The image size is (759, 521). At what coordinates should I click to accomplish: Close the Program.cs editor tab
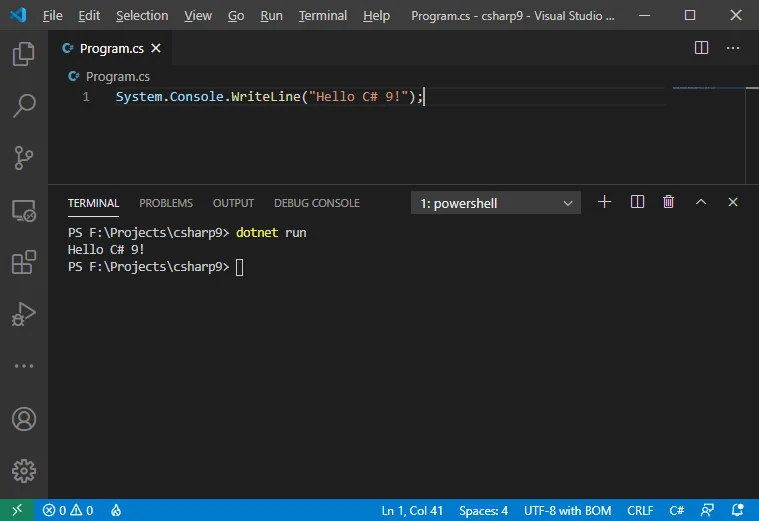click(x=157, y=48)
